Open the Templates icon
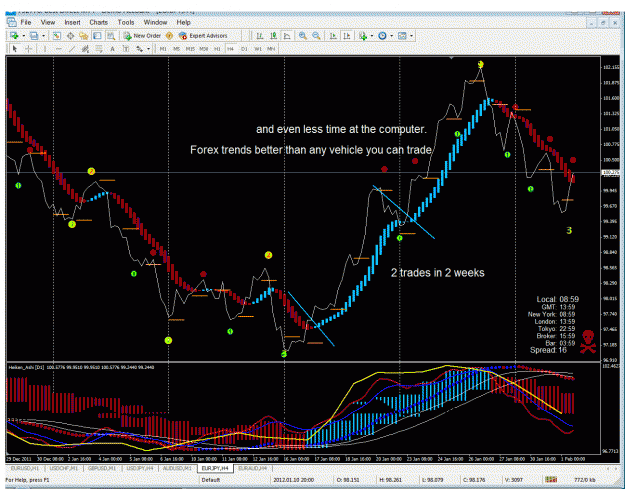The height and width of the screenshot is (489, 625). 402,36
